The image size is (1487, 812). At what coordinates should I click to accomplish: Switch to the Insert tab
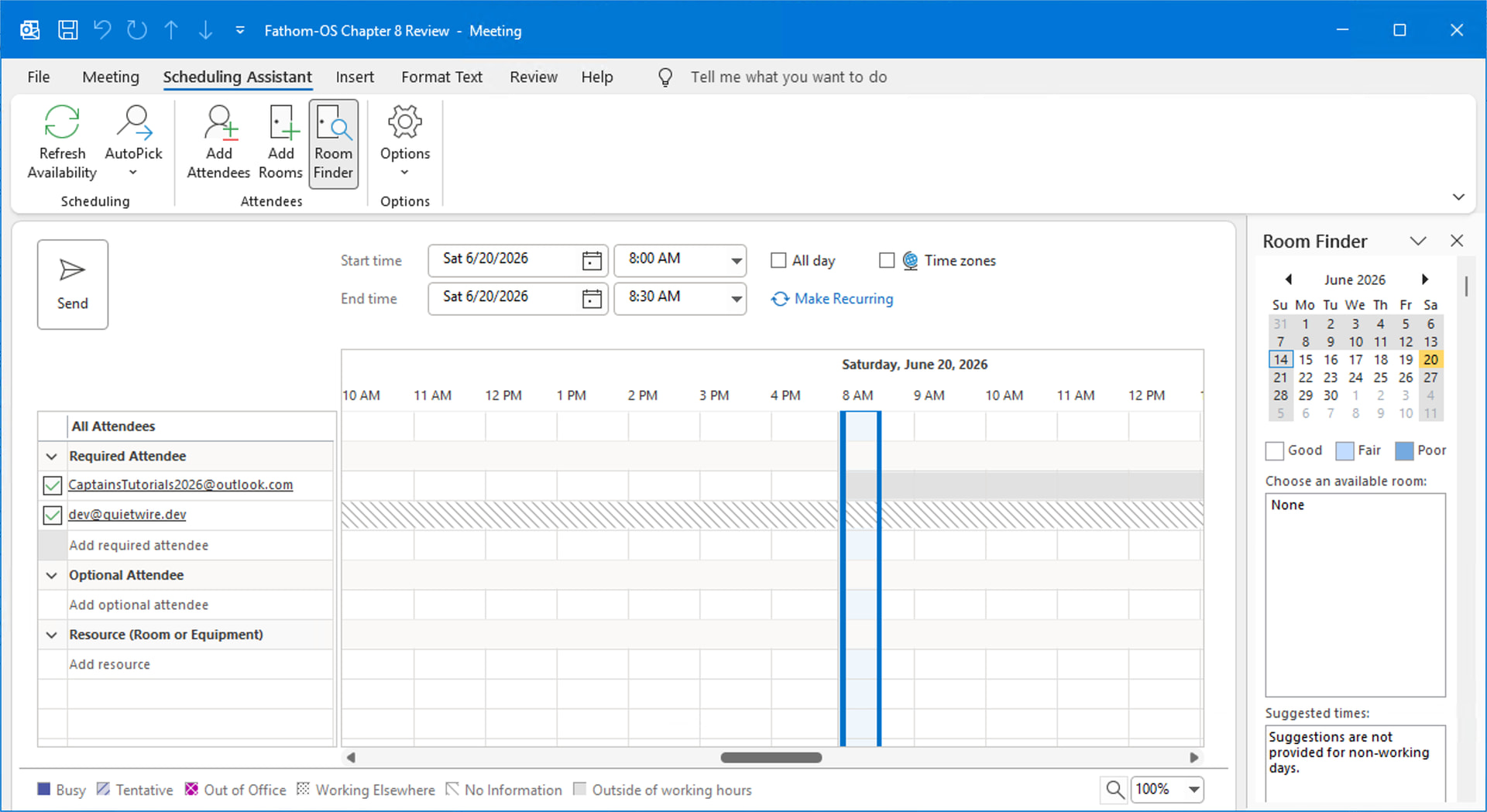click(355, 77)
